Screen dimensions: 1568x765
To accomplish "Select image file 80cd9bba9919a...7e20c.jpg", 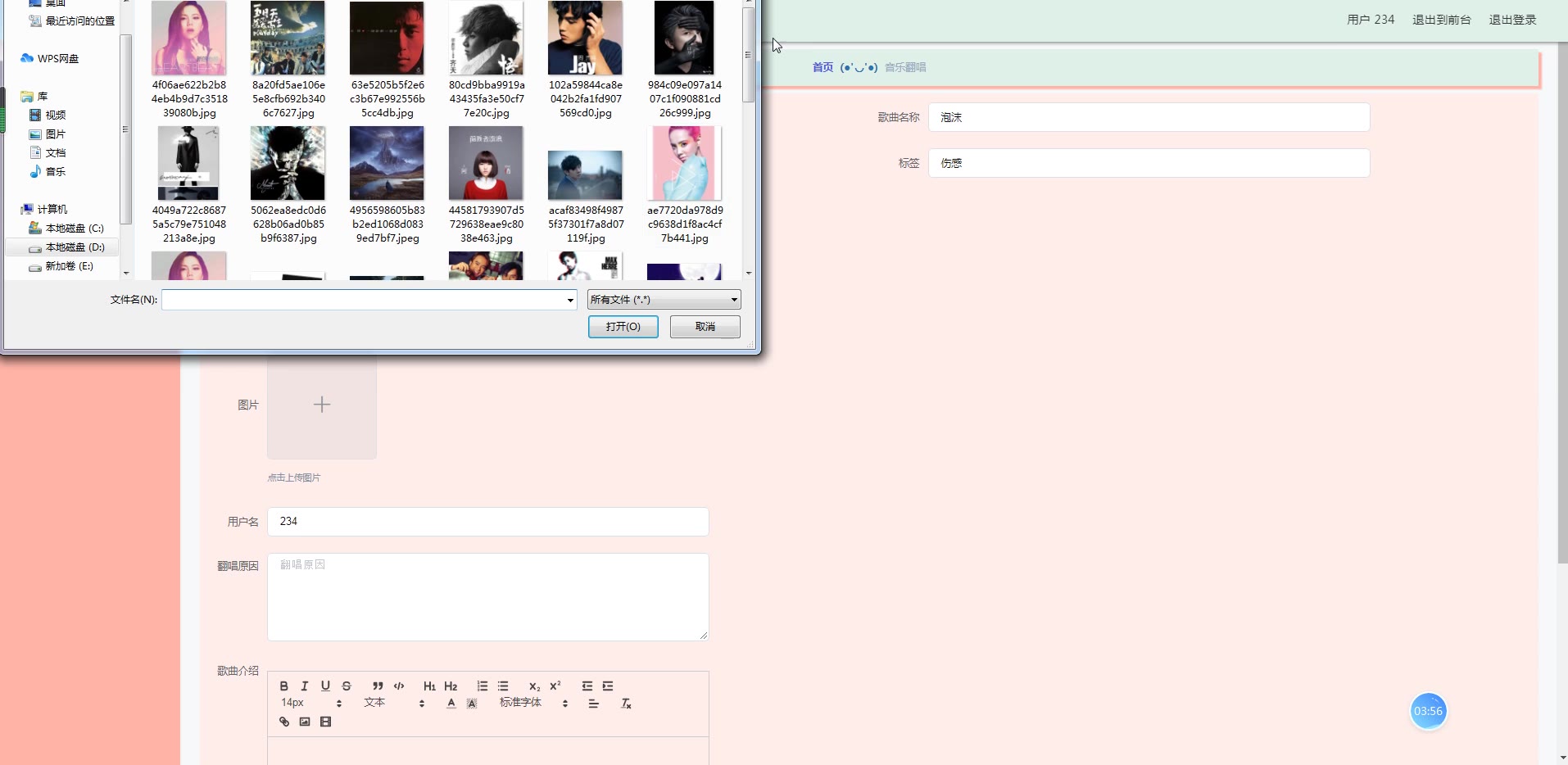I will pyautogui.click(x=487, y=60).
